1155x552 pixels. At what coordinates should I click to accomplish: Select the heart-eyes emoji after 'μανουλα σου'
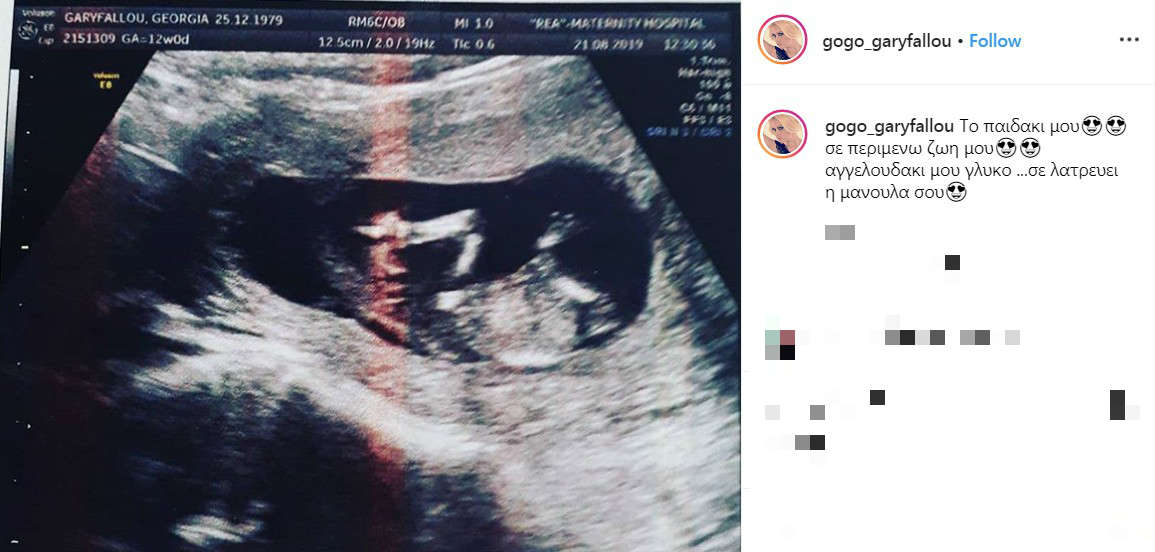955,193
